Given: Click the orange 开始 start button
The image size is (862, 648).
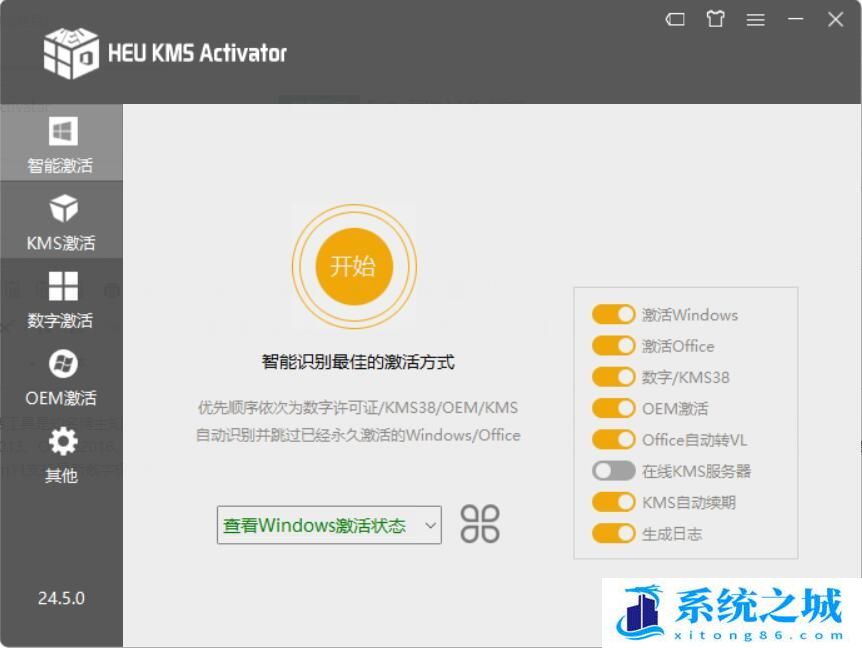Looking at the screenshot, I should (x=354, y=267).
